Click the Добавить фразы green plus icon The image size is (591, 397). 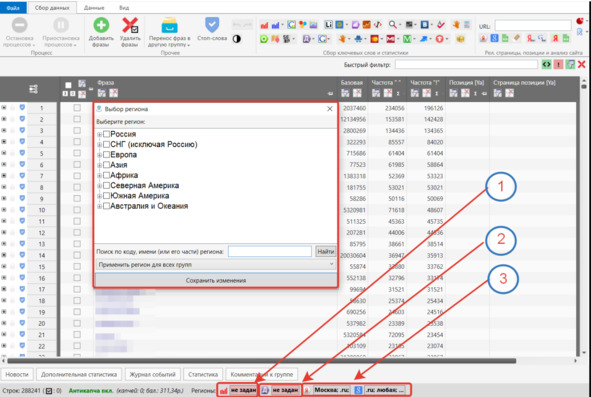(x=101, y=26)
